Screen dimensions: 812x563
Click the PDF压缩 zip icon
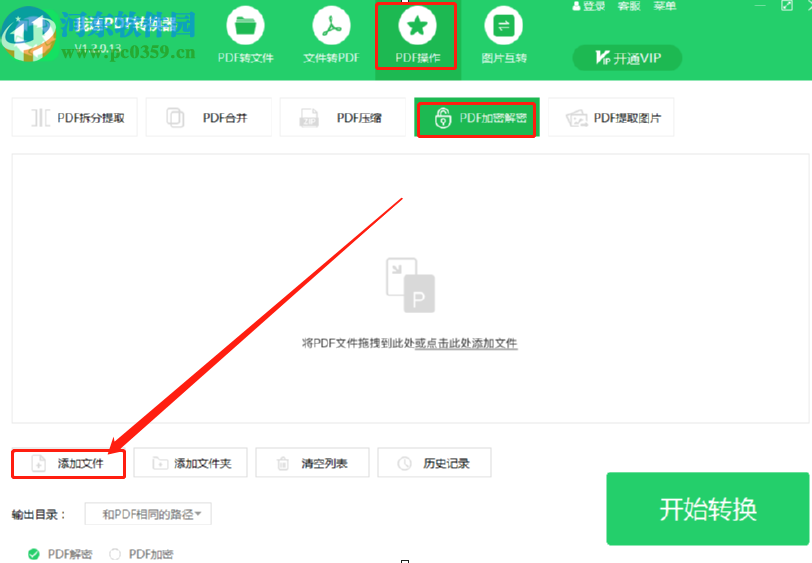click(x=309, y=118)
